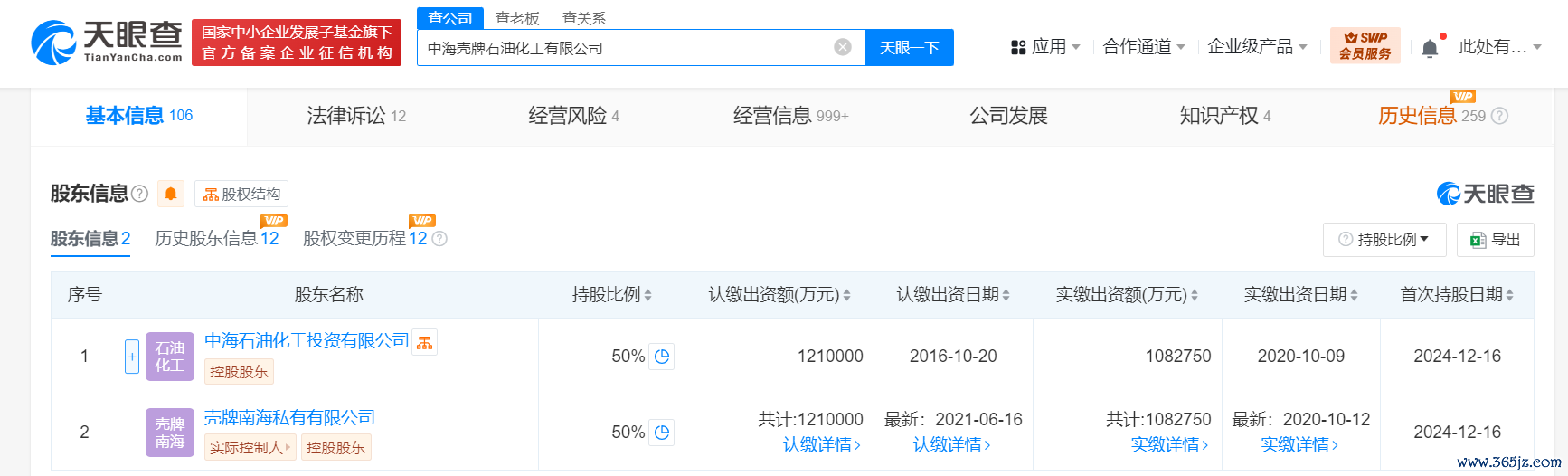Click the orange bell monitor icon by 股东信息
The width and height of the screenshot is (1568, 476).
pyautogui.click(x=170, y=194)
